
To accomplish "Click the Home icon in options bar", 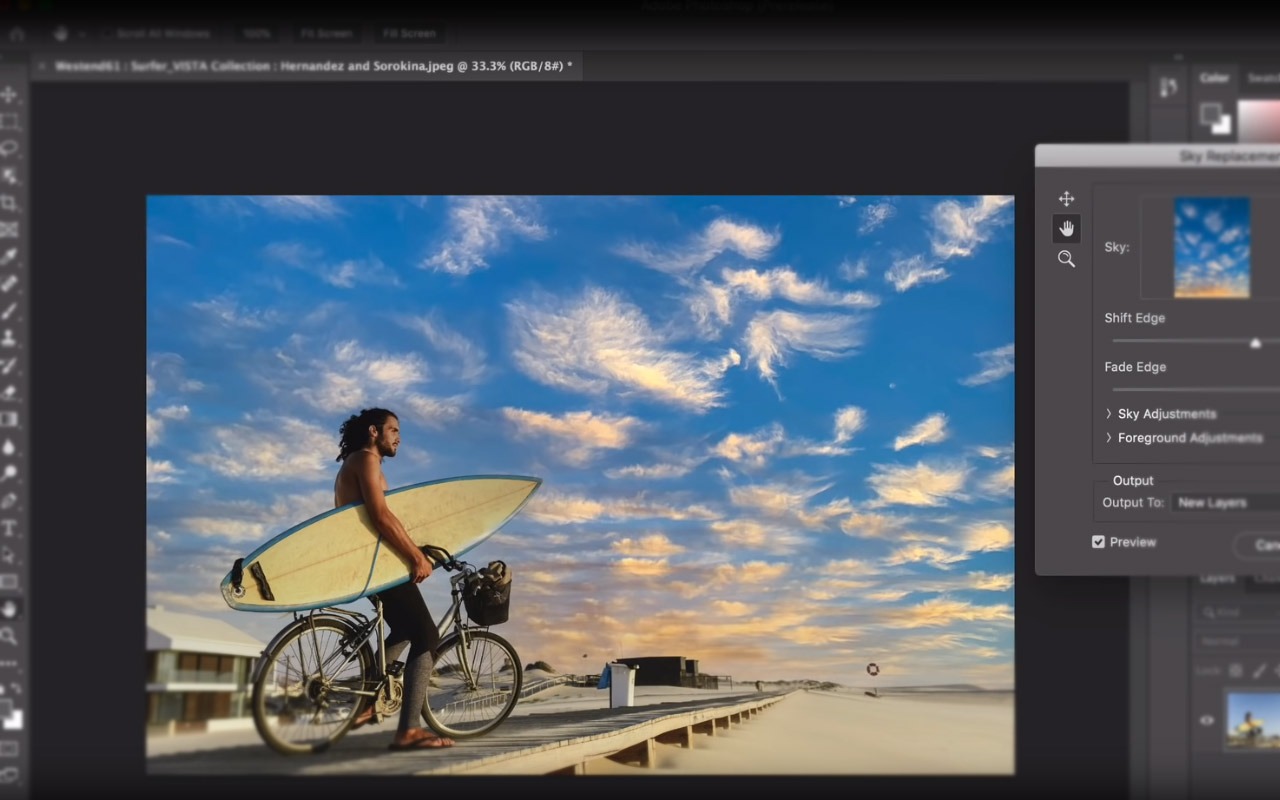I will coord(16,34).
